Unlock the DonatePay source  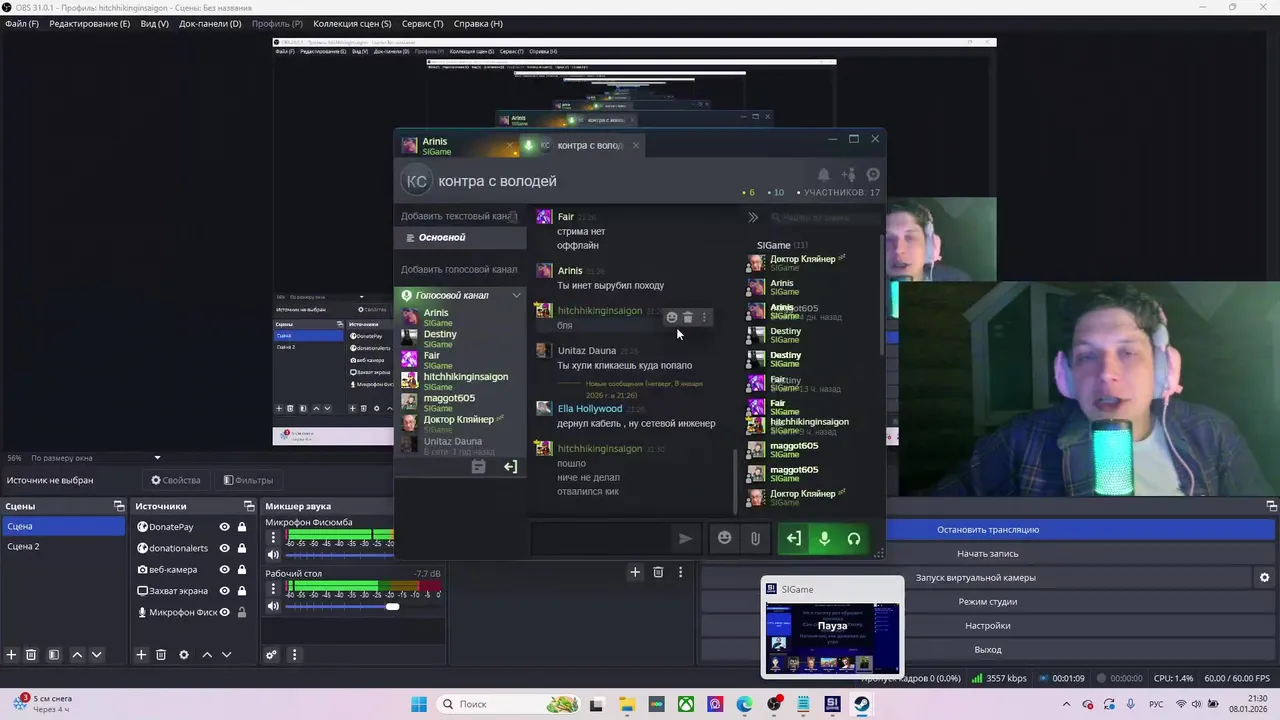click(241, 527)
